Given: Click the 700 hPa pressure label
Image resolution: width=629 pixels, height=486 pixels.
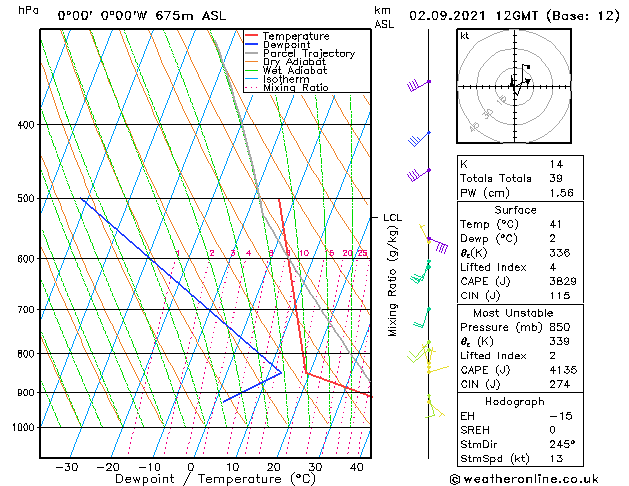Looking at the screenshot, I should pyautogui.click(x=27, y=310).
